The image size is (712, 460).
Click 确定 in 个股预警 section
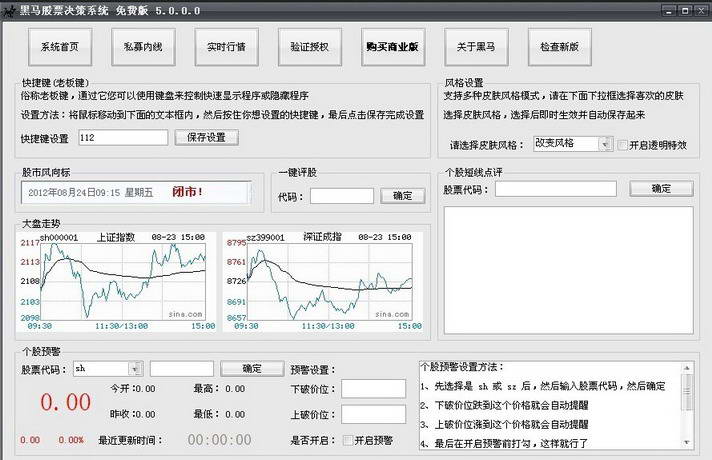tap(252, 368)
